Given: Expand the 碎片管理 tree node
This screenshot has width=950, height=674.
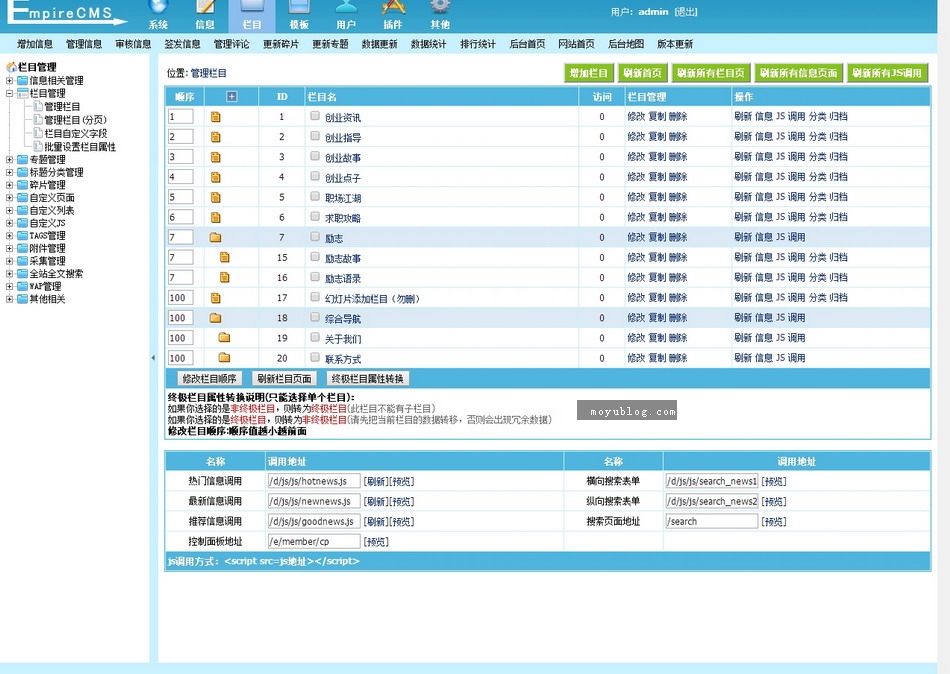Looking at the screenshot, I should tap(9, 185).
